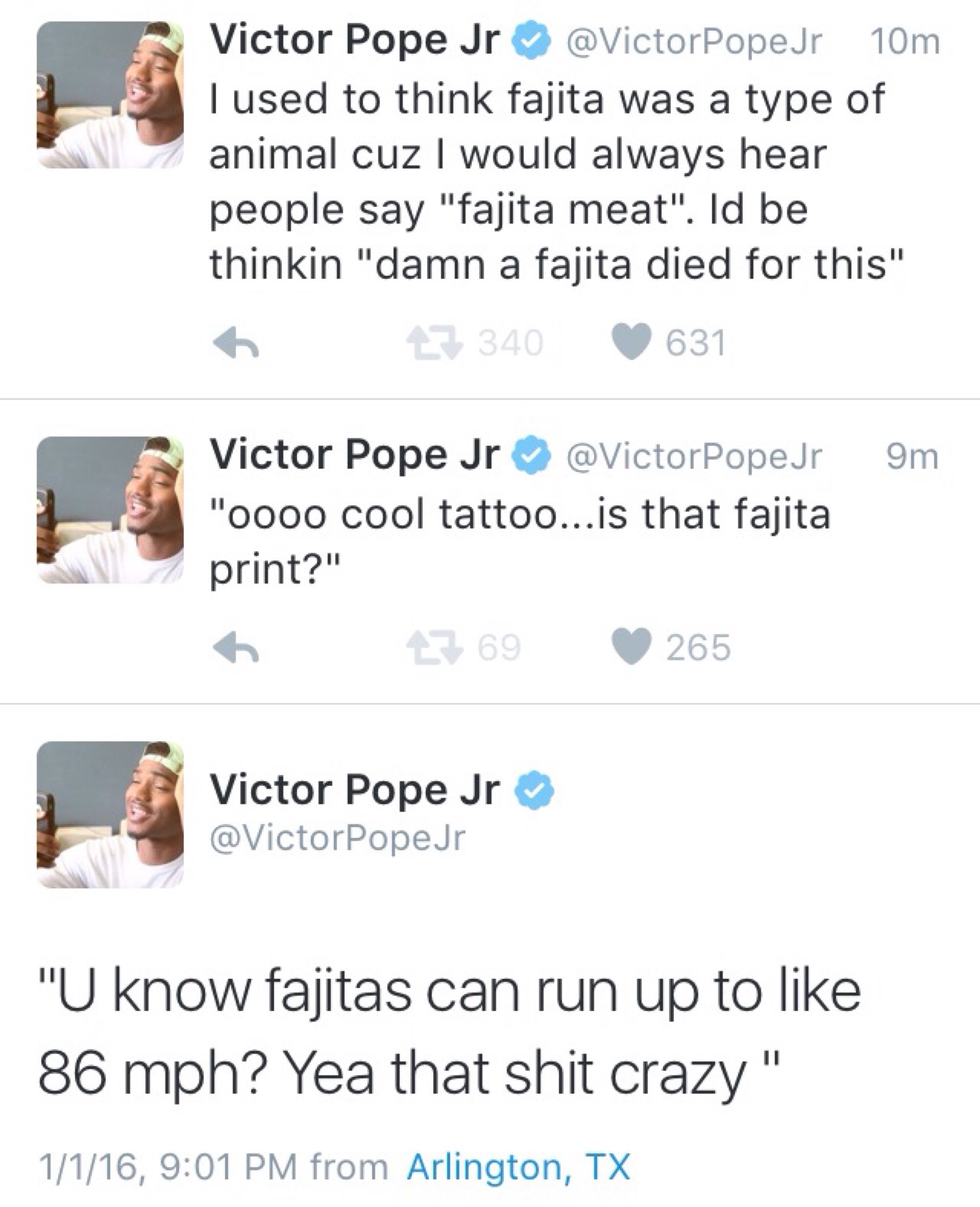
Task: Click the 10m timestamp
Action: click(x=904, y=43)
